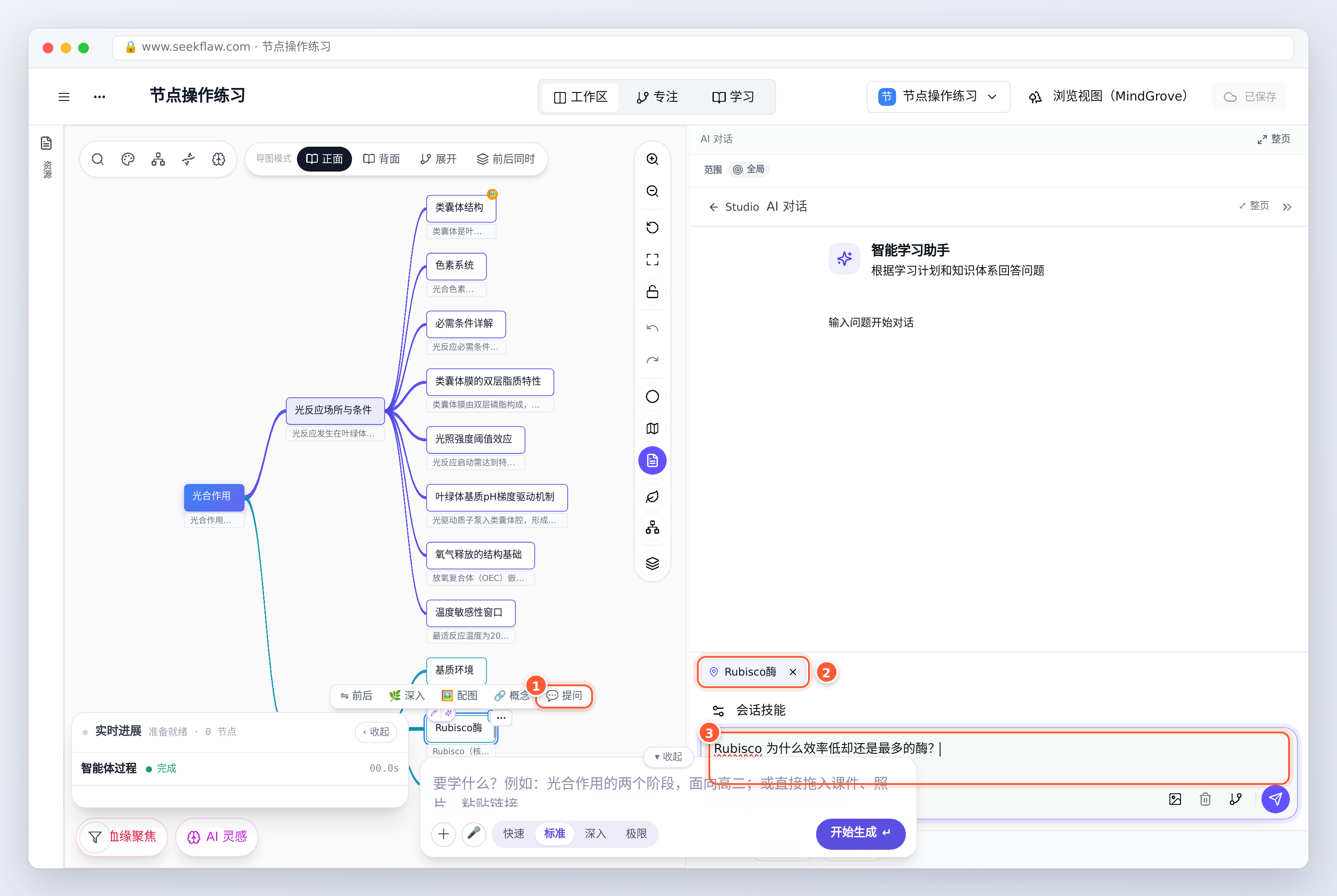Collapse AI panel with double chevron
The height and width of the screenshot is (896, 1337).
1287,207
